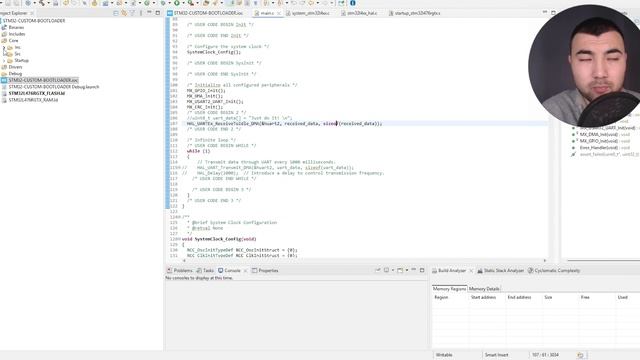The image size is (640, 360).
Task: Toggle fold marker at line 115
Action: click(180, 168)
